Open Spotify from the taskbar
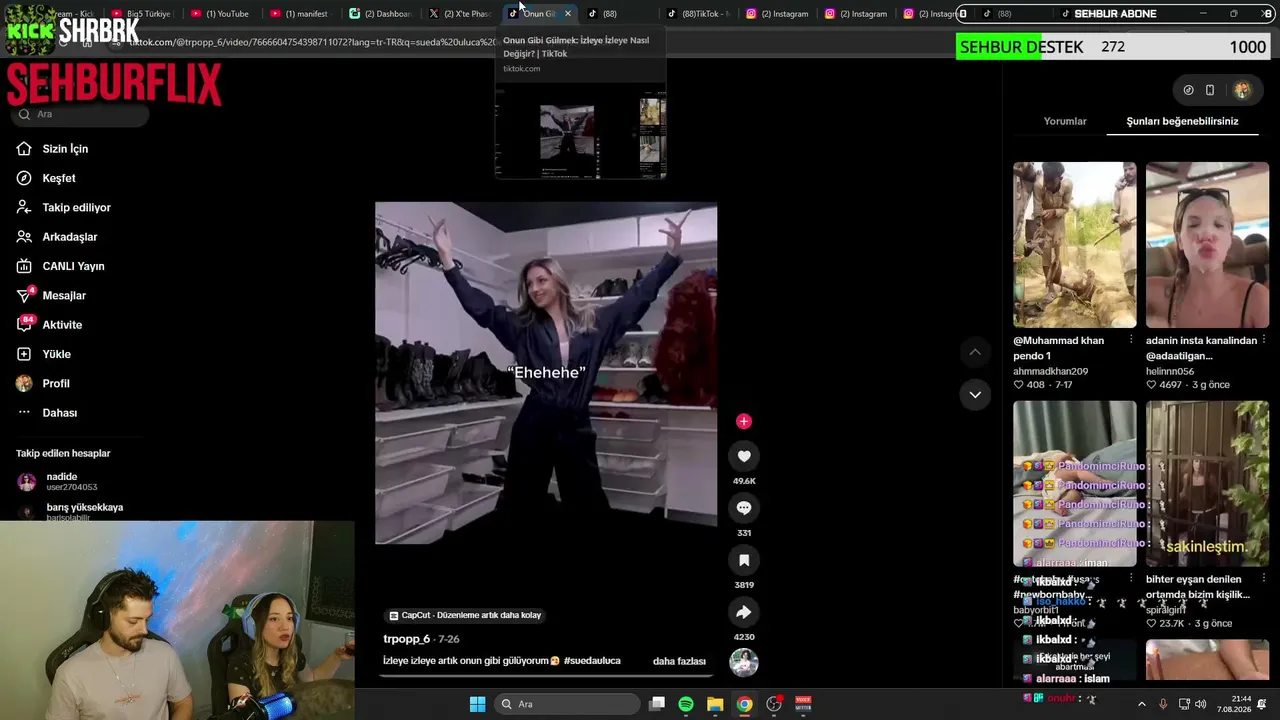Viewport: 1280px width, 720px height. [x=686, y=704]
